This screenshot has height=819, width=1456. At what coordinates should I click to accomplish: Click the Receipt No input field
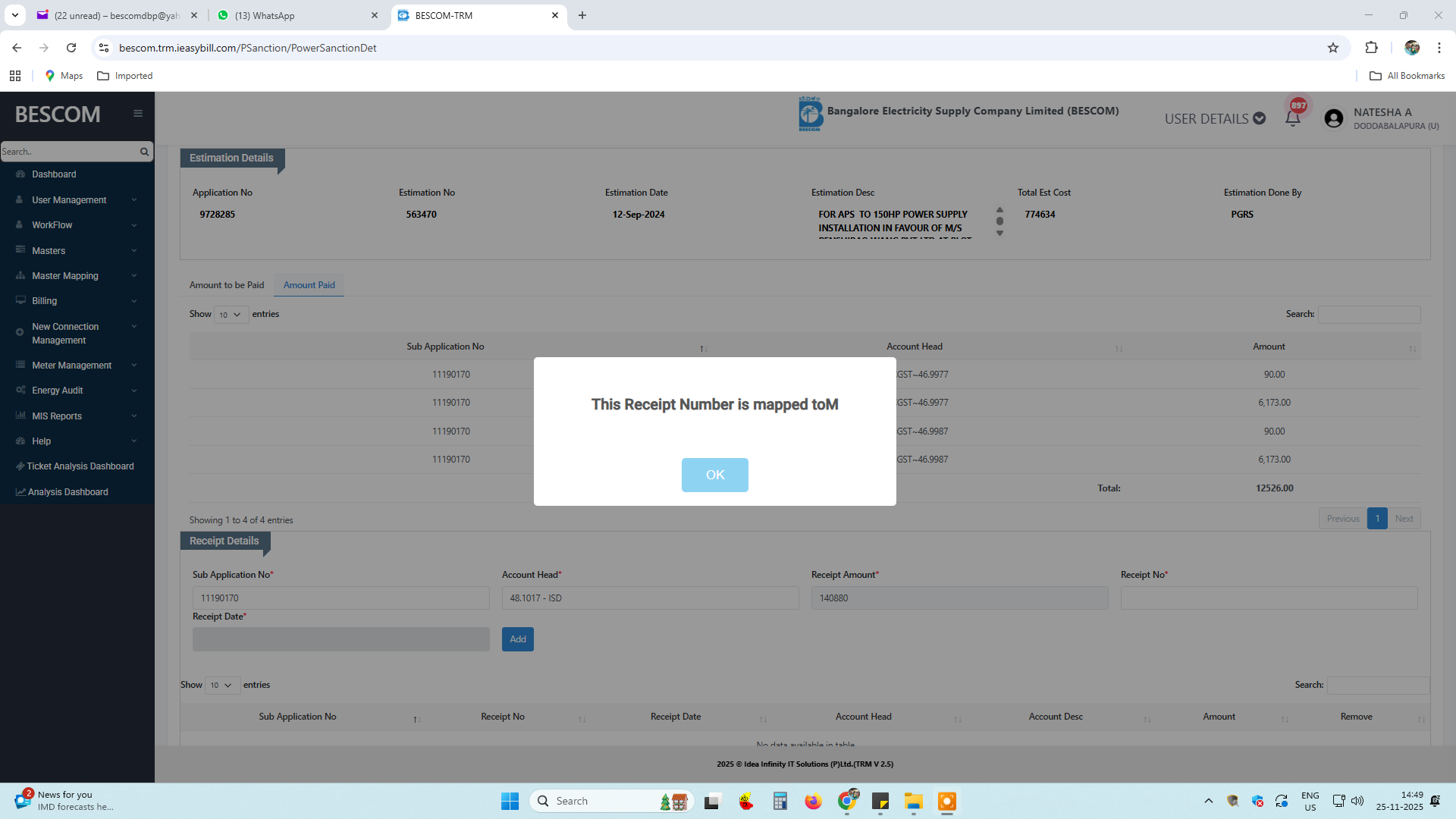(1268, 598)
